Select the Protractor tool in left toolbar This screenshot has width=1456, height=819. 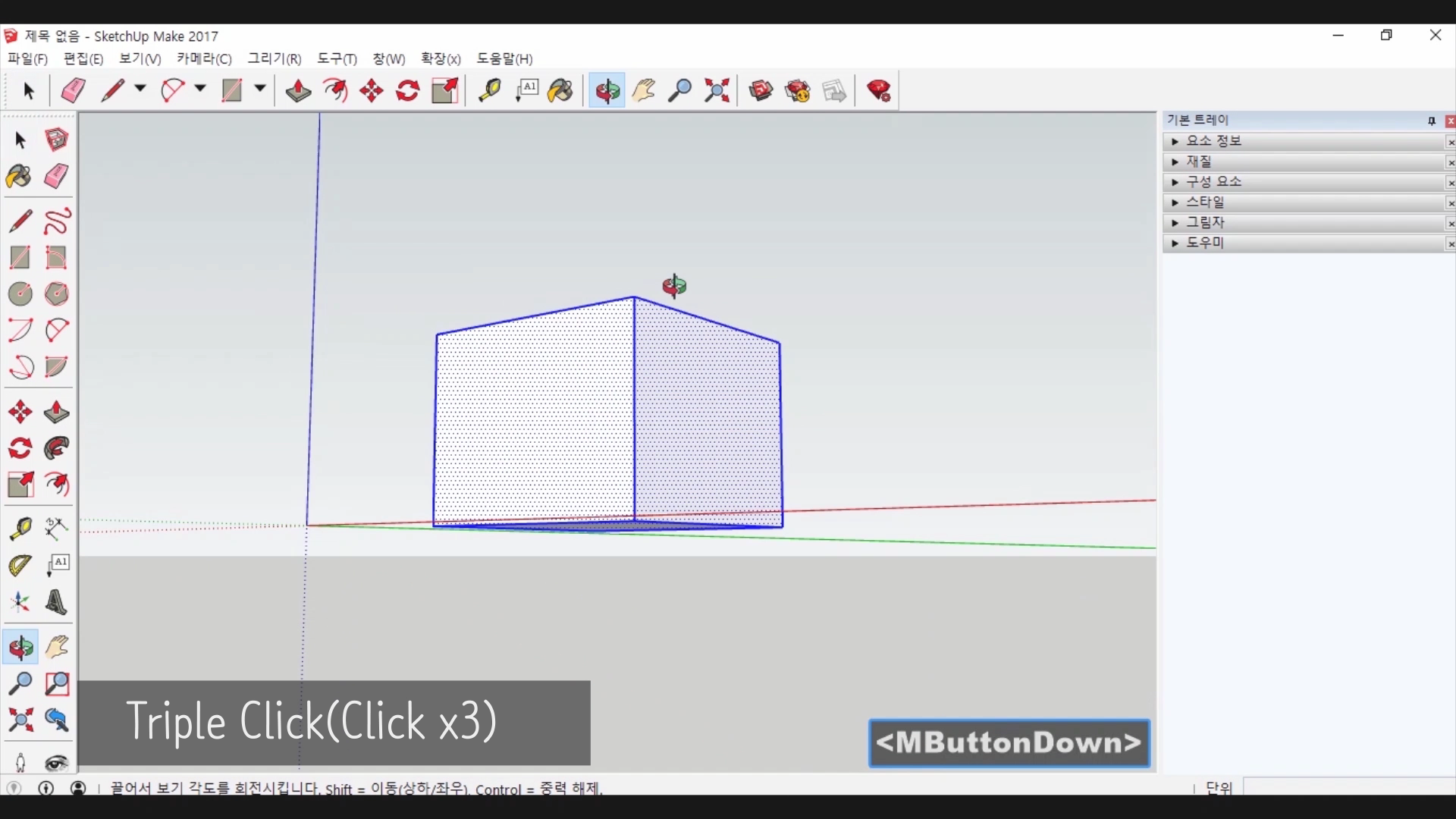(x=20, y=566)
